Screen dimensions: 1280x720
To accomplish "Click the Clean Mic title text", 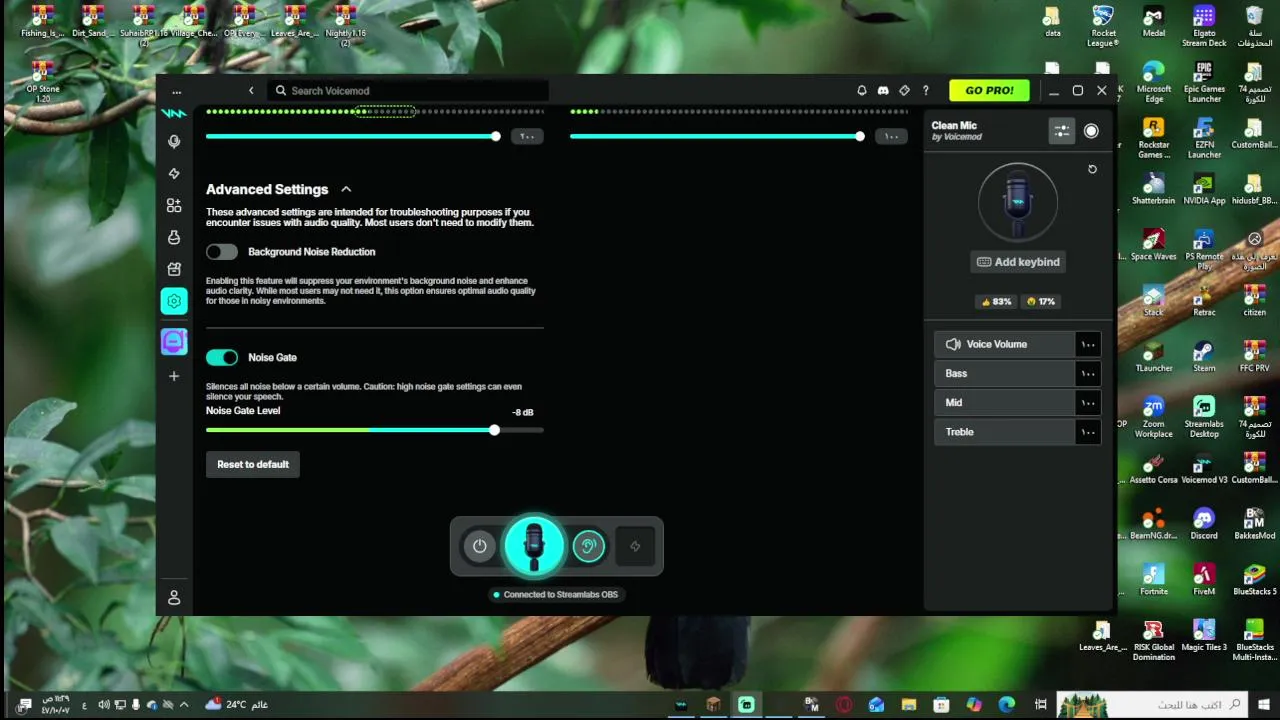I will (954, 126).
